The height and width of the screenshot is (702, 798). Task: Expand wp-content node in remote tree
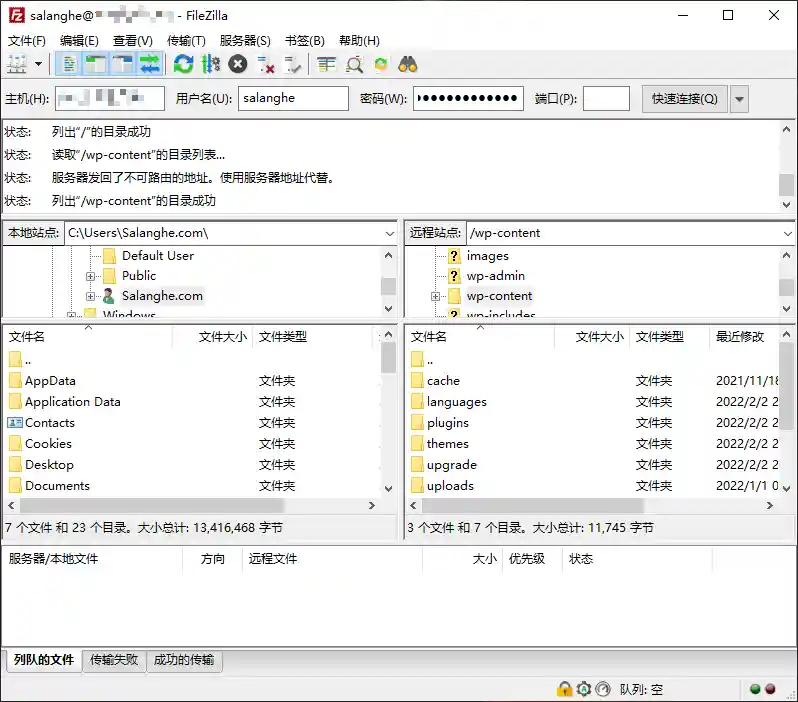pos(435,296)
